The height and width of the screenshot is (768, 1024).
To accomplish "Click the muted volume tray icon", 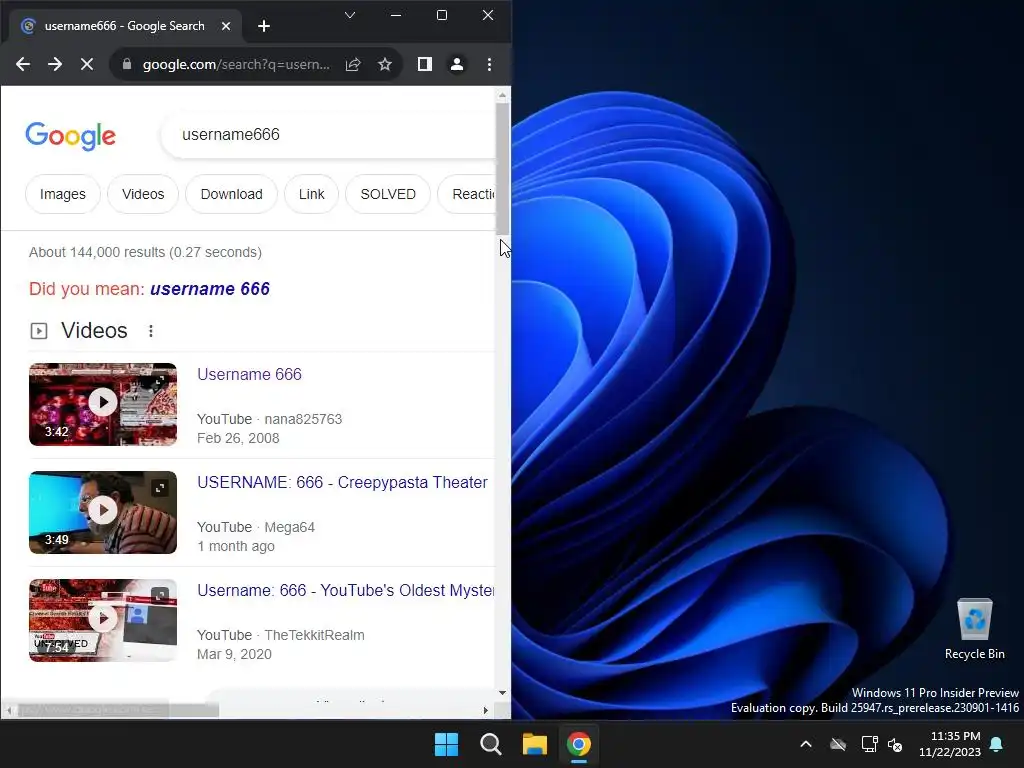I will point(895,744).
